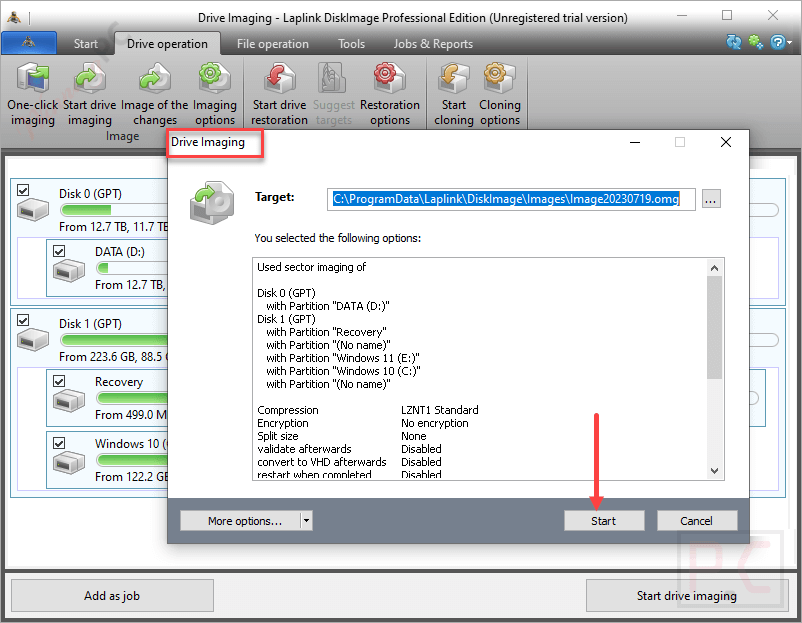Switch to the File operation tab
Screen dimensions: 802x623
273,44
